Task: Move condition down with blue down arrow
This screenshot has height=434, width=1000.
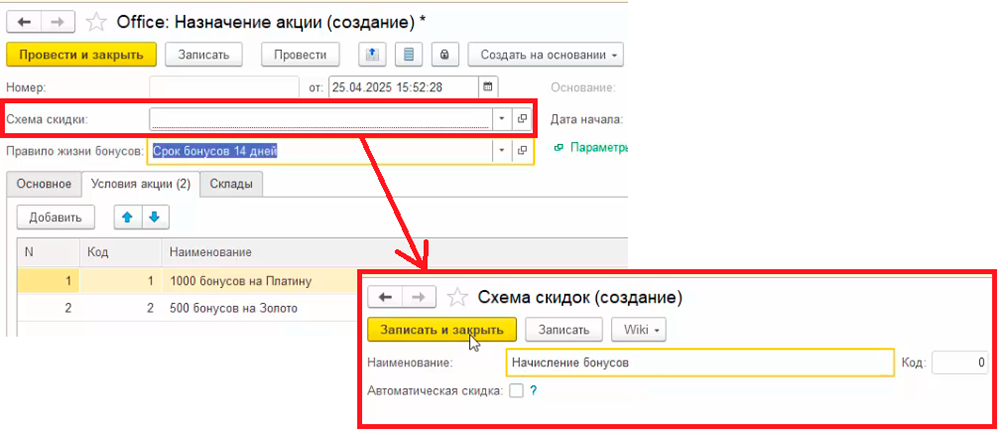Action: pos(155,217)
